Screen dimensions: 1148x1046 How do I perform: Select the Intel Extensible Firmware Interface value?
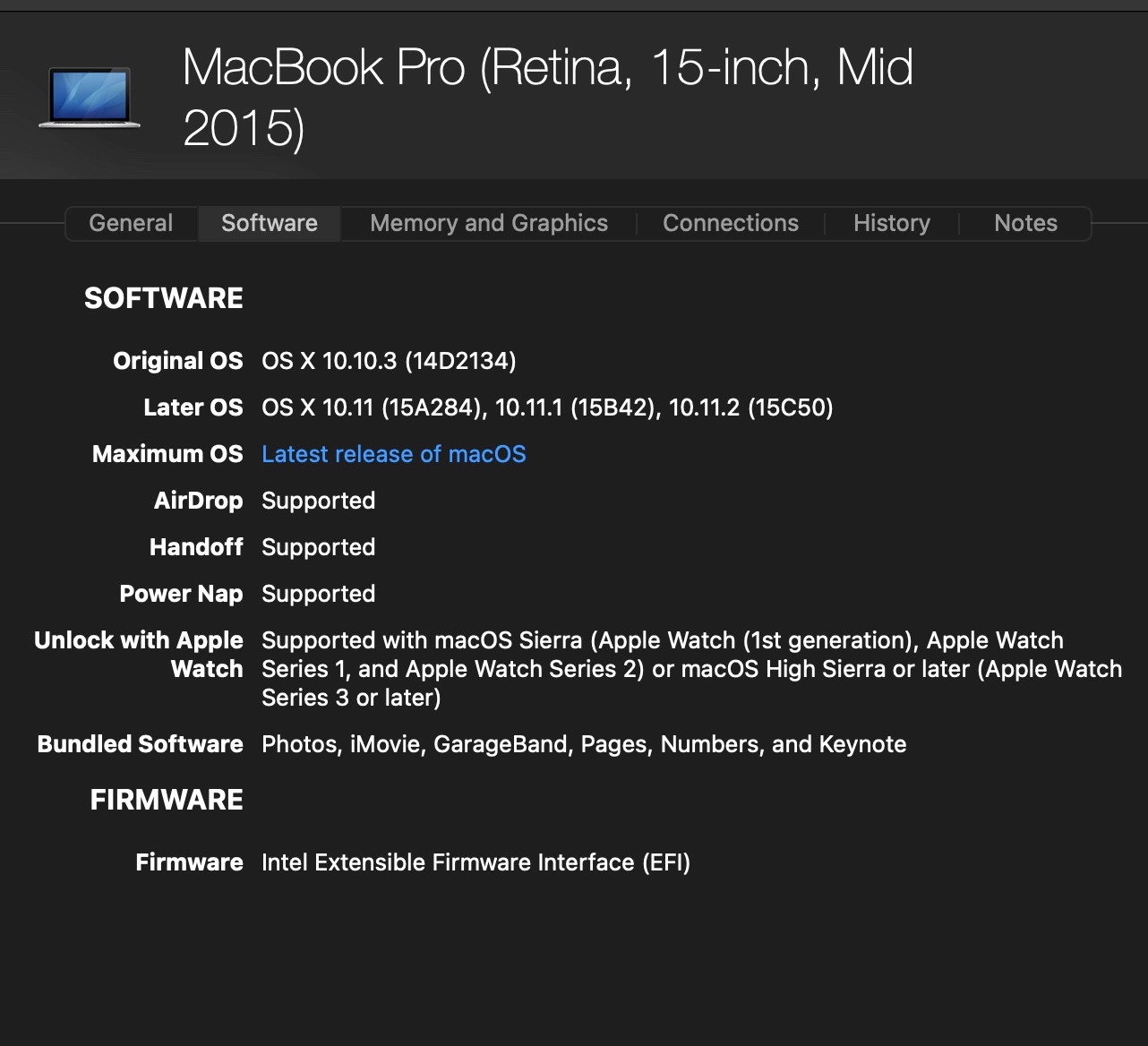[475, 862]
